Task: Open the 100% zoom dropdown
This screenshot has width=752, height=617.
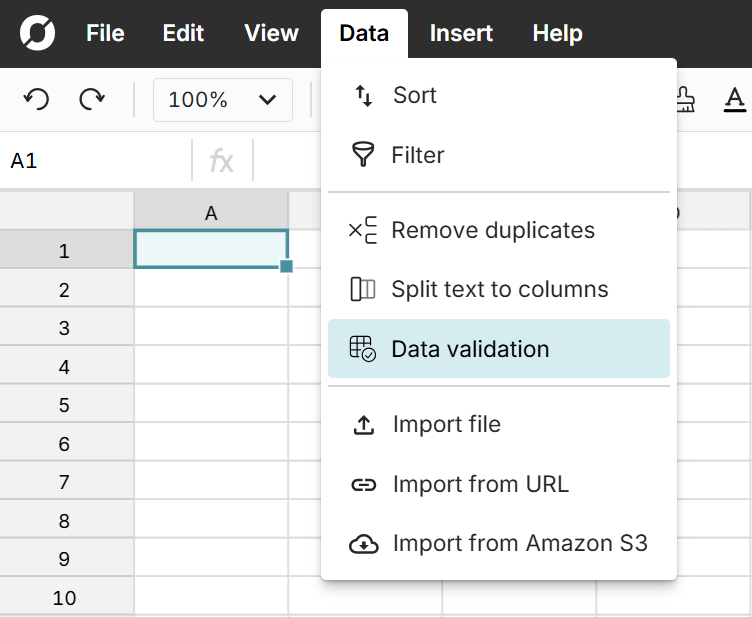Action: click(222, 99)
